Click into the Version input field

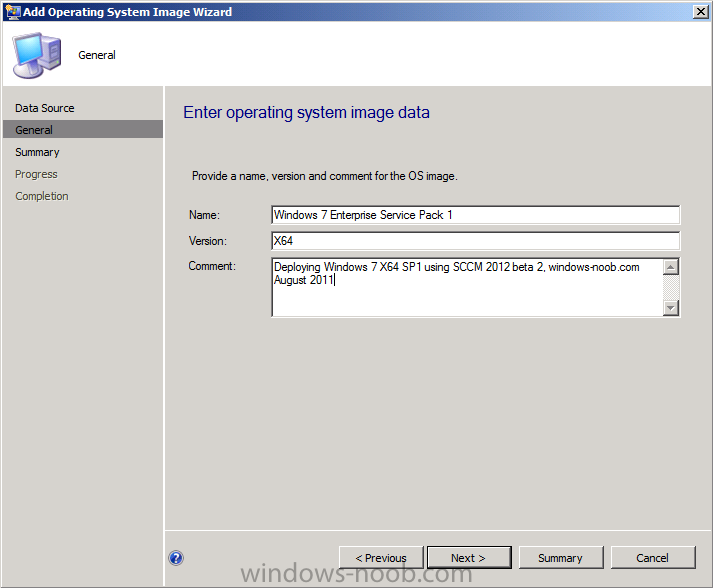(476, 241)
